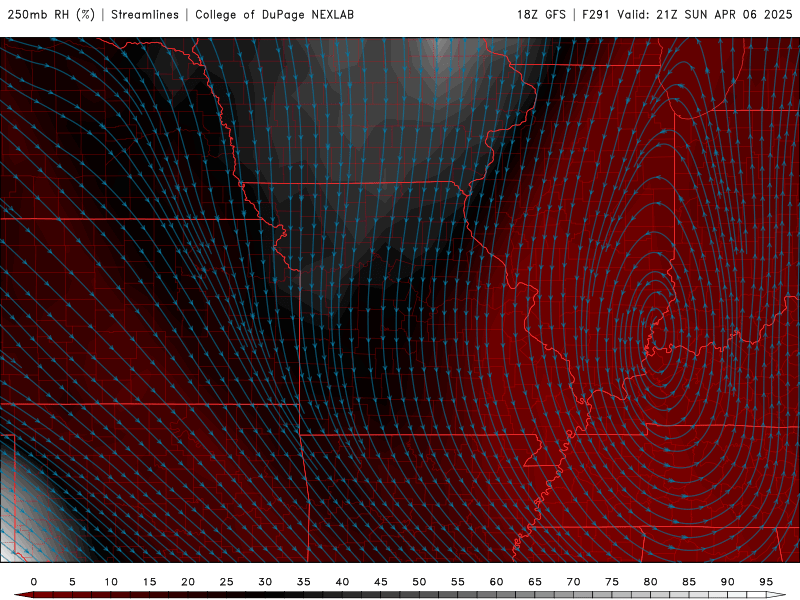This screenshot has width=800, height=600.
Task: Click colorbar label "35"
Action: coord(304,582)
